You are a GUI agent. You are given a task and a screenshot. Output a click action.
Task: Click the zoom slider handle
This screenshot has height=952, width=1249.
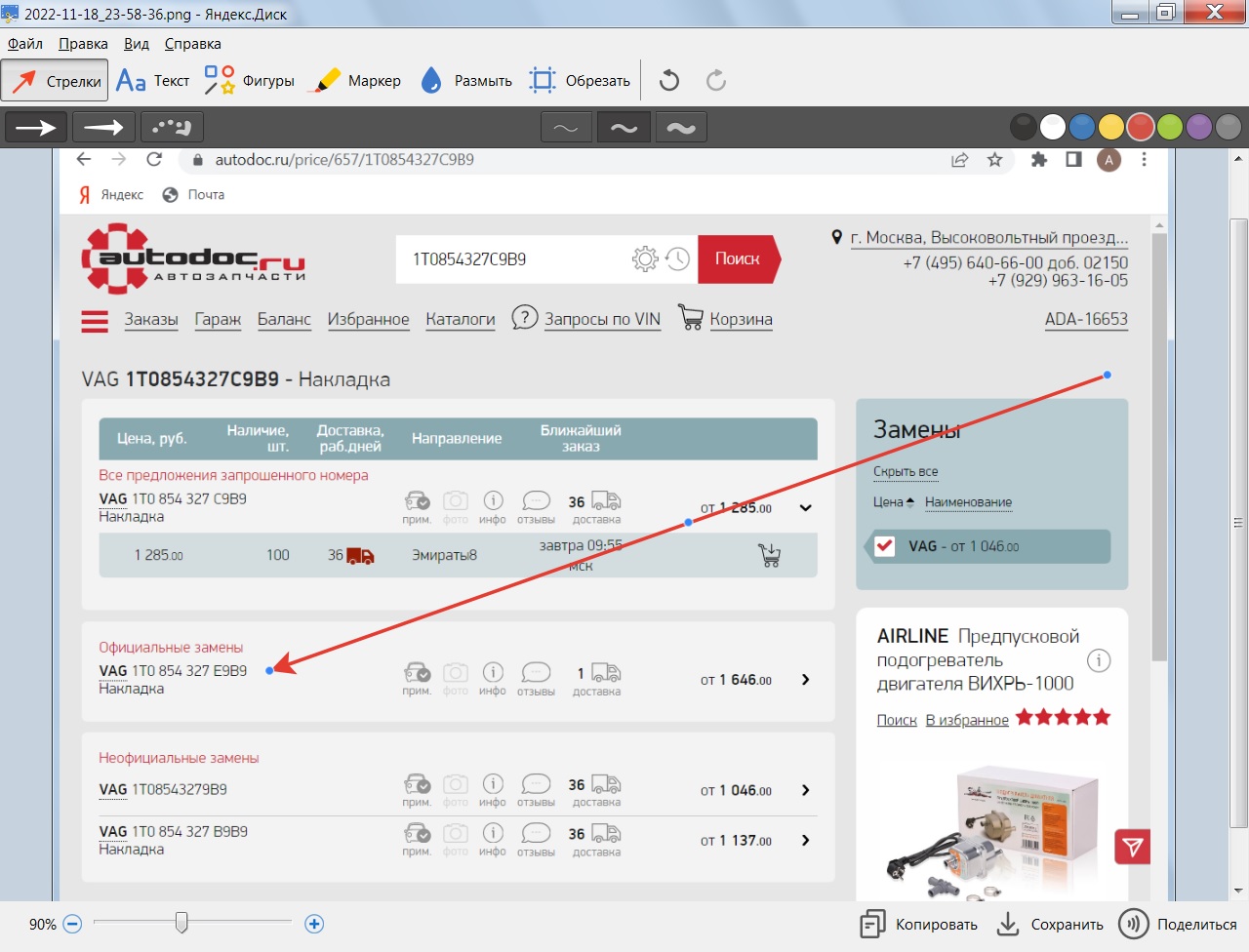181,922
